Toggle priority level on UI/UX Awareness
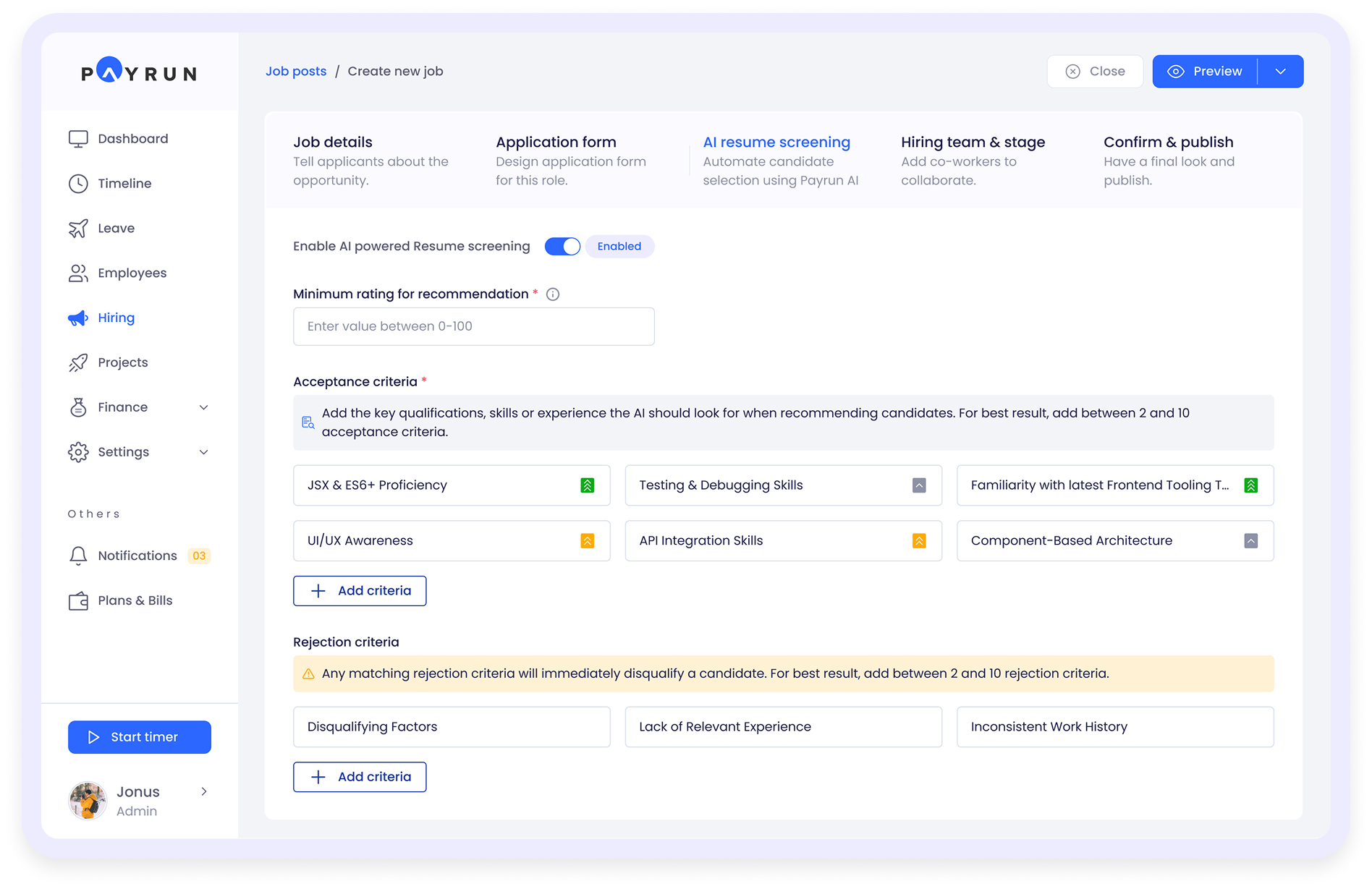Screen dimensions: 1372x889 [x=588, y=541]
